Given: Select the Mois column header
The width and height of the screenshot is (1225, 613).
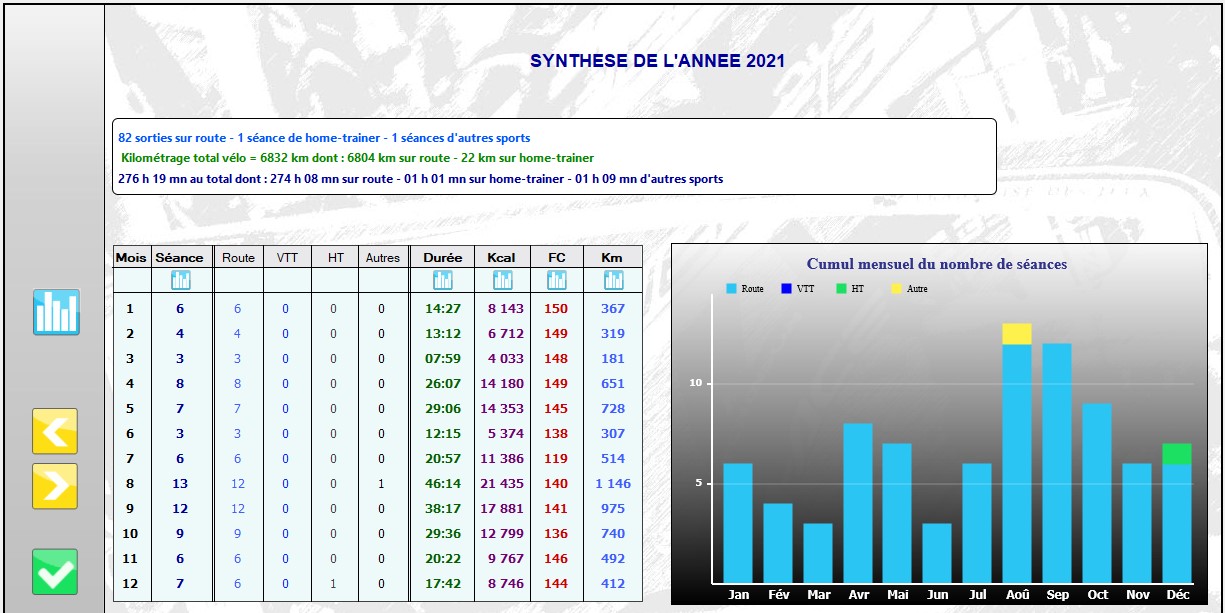Looking at the screenshot, I should point(130,257).
